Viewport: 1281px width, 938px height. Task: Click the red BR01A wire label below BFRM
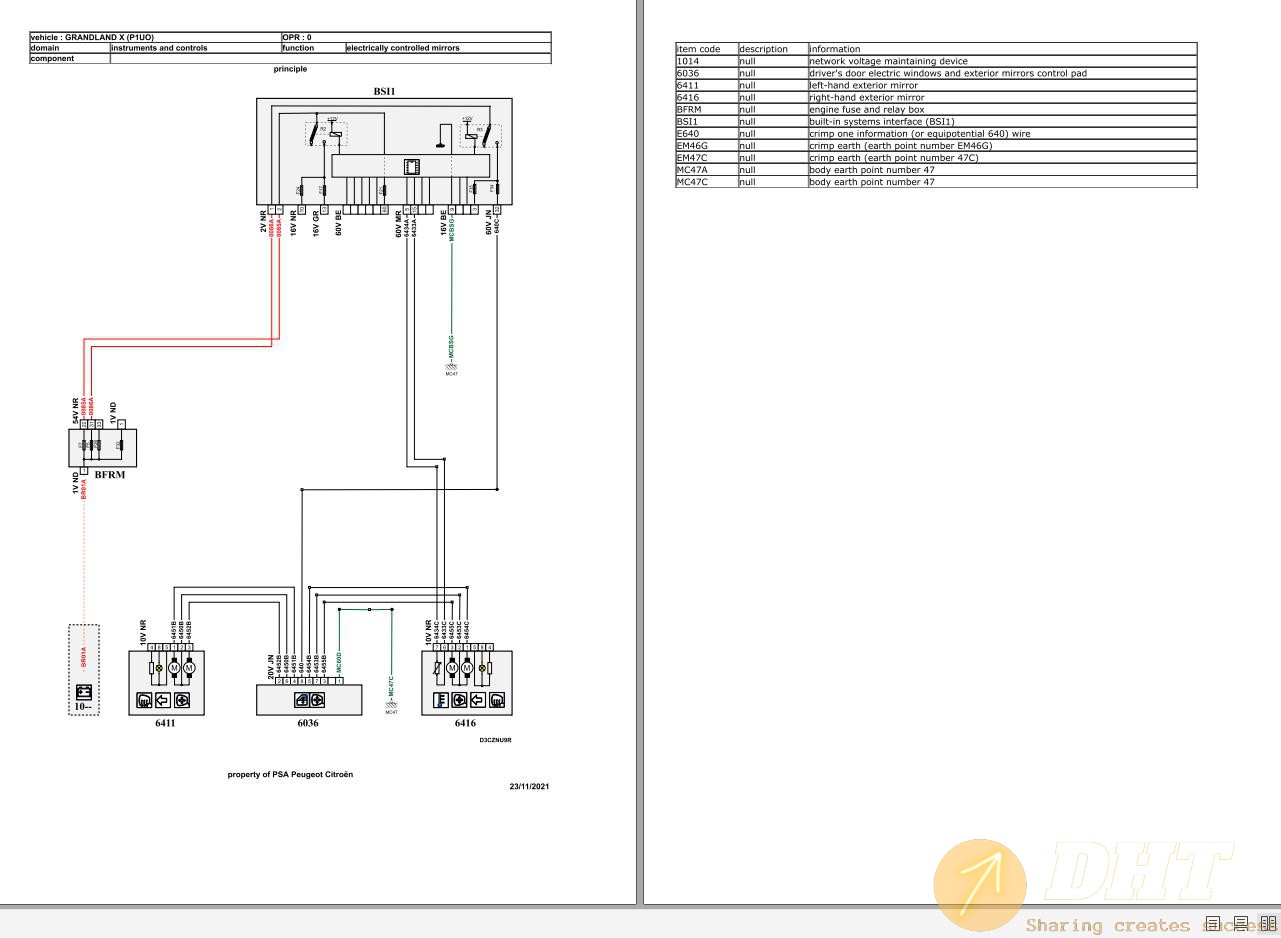pyautogui.click(x=84, y=488)
